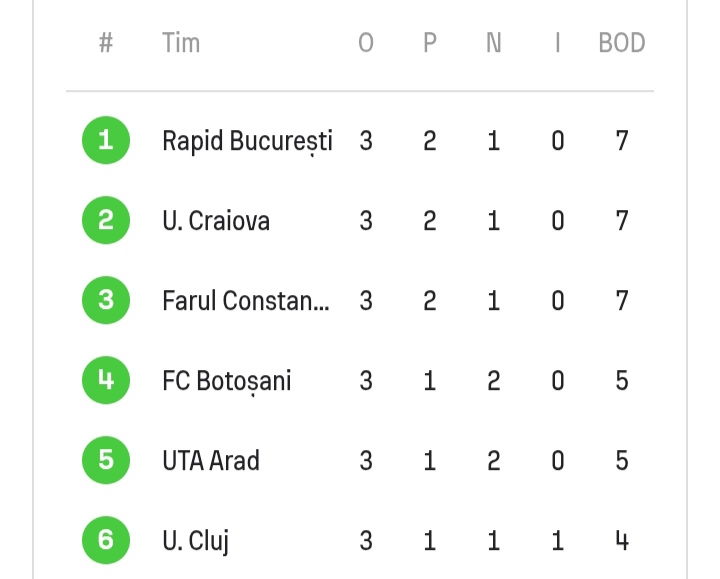Open U. Cluj team entry
This screenshot has height=579, width=720.
(195, 541)
